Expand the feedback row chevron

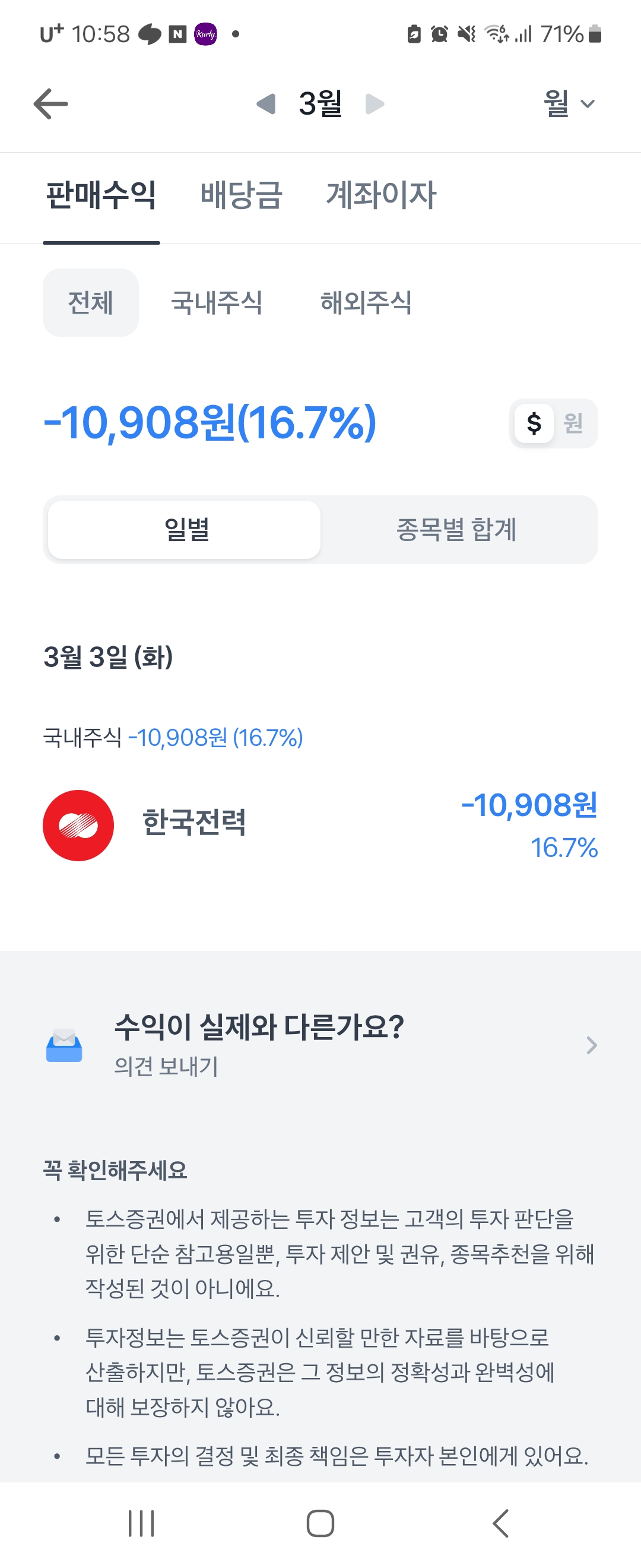[591, 1045]
